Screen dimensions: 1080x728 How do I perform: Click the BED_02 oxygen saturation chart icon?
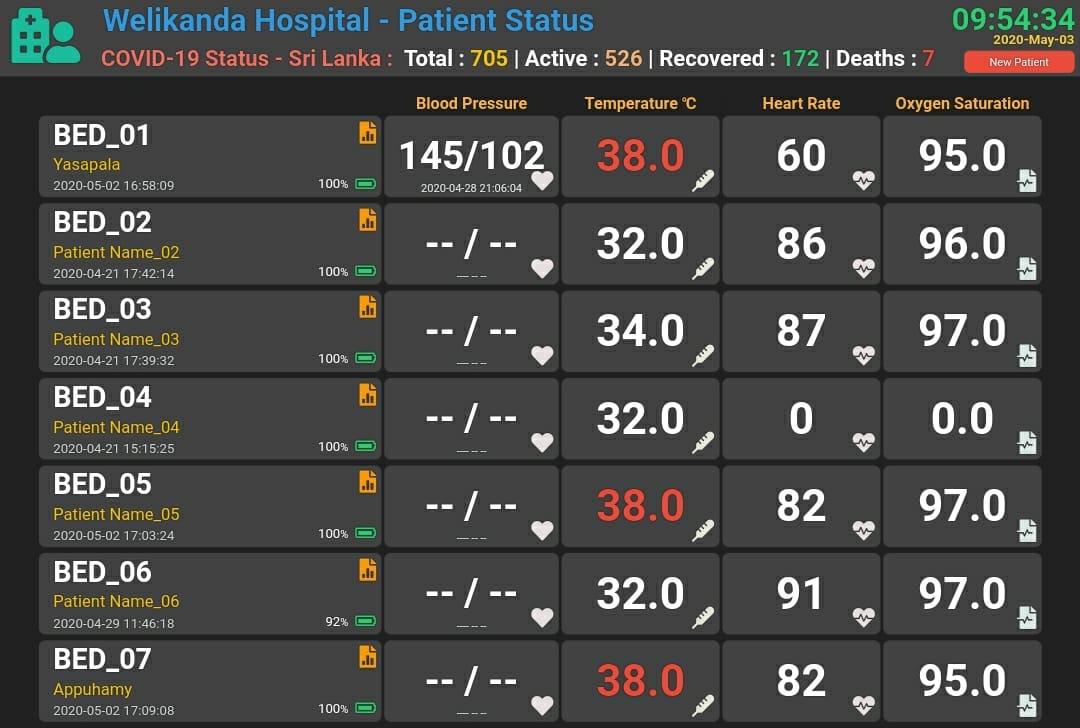(x=1026, y=268)
